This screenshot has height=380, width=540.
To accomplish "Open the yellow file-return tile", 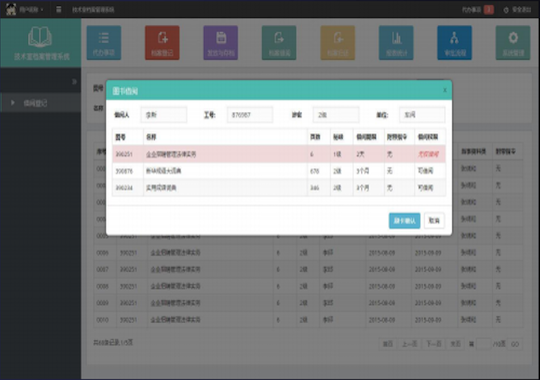I will click(x=338, y=43).
